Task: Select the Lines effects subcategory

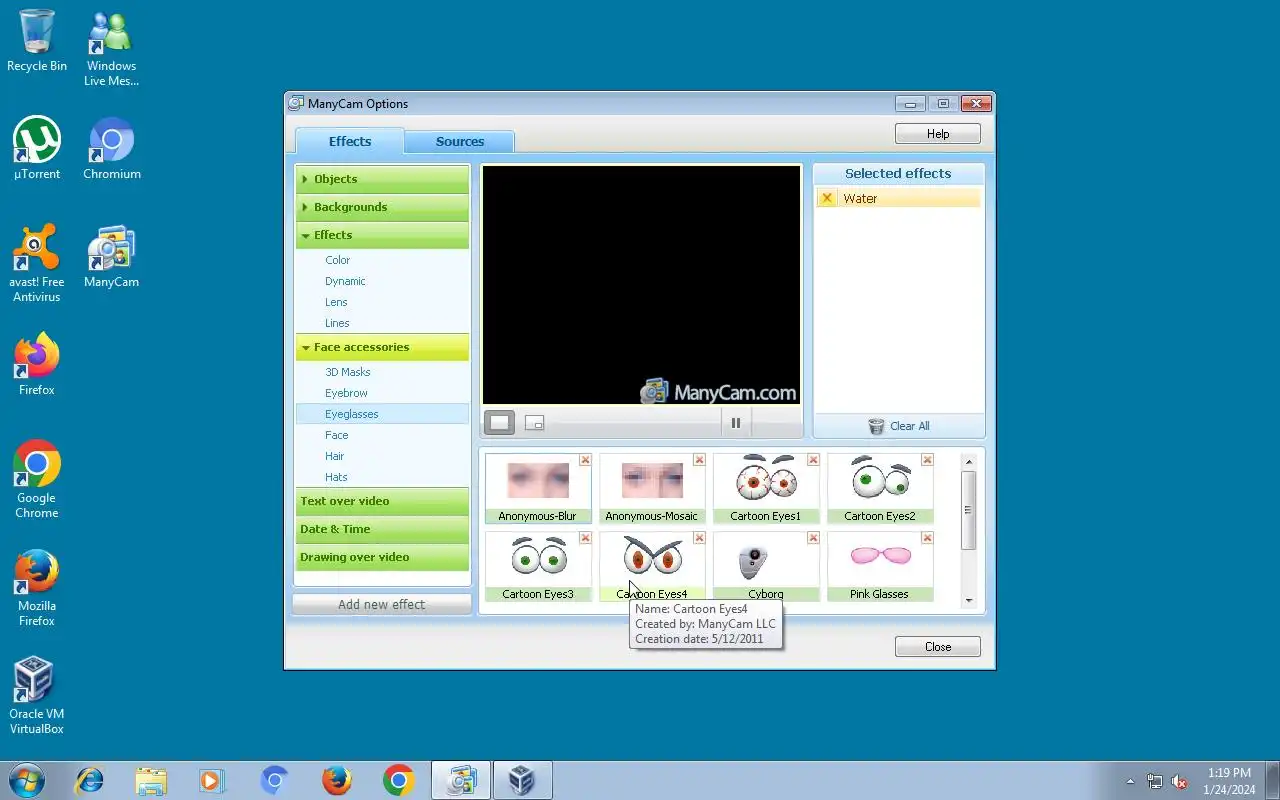Action: click(x=337, y=323)
